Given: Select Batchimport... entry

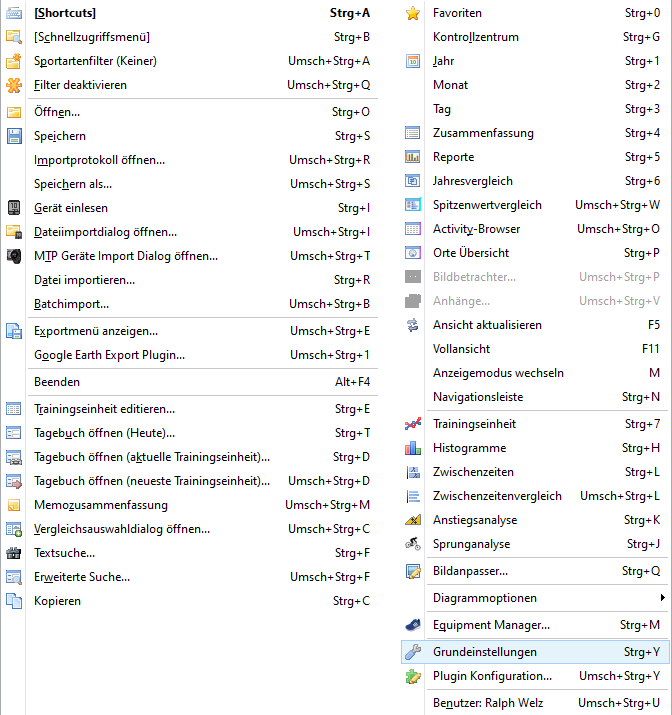Looking at the screenshot, I should [190, 304].
